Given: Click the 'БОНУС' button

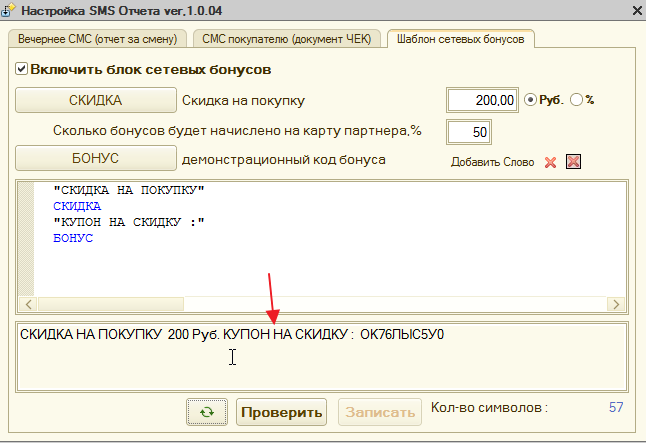Looking at the screenshot, I should 96,158.
